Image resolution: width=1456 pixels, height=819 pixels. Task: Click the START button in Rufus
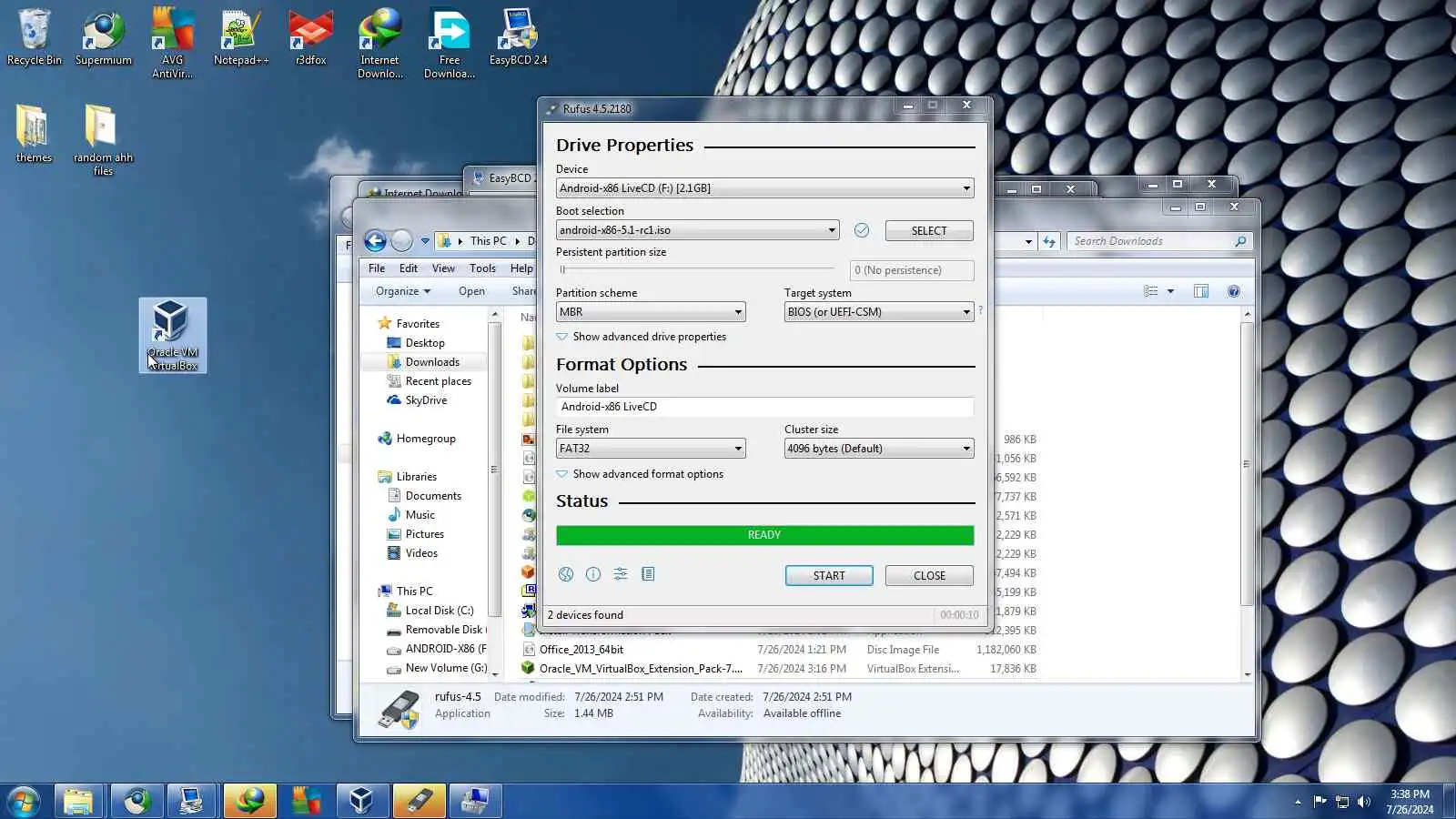click(829, 576)
